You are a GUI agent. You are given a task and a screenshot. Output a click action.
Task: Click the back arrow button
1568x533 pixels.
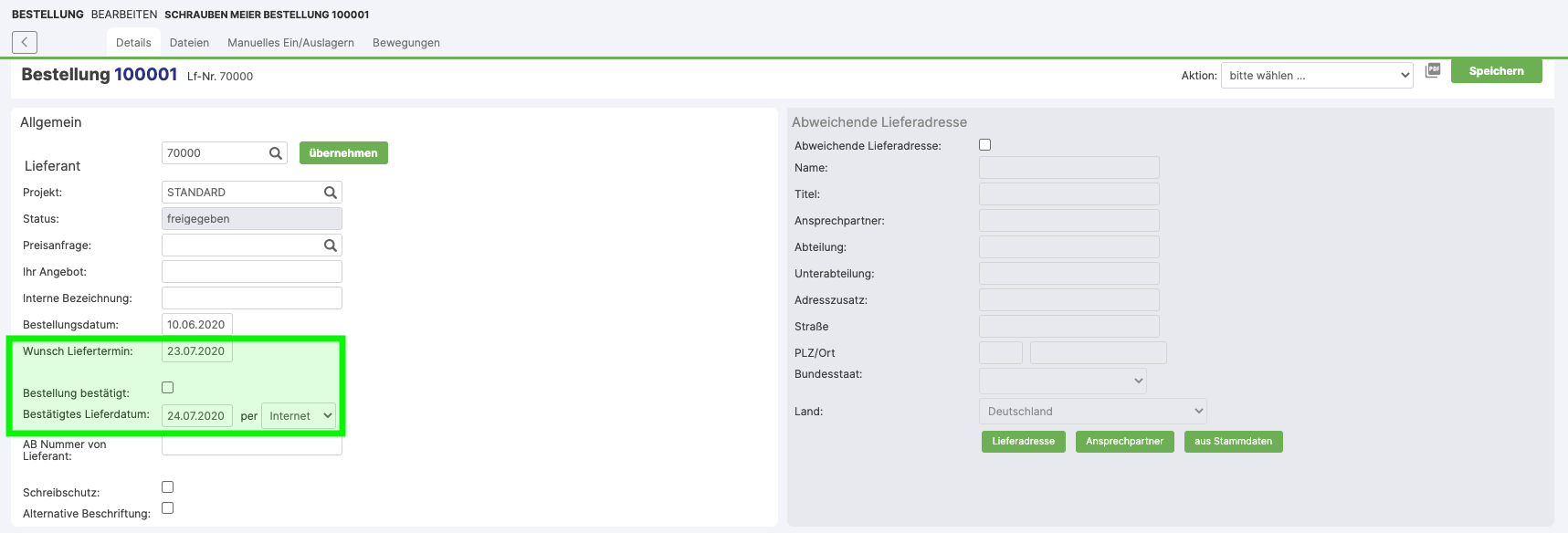[25, 42]
